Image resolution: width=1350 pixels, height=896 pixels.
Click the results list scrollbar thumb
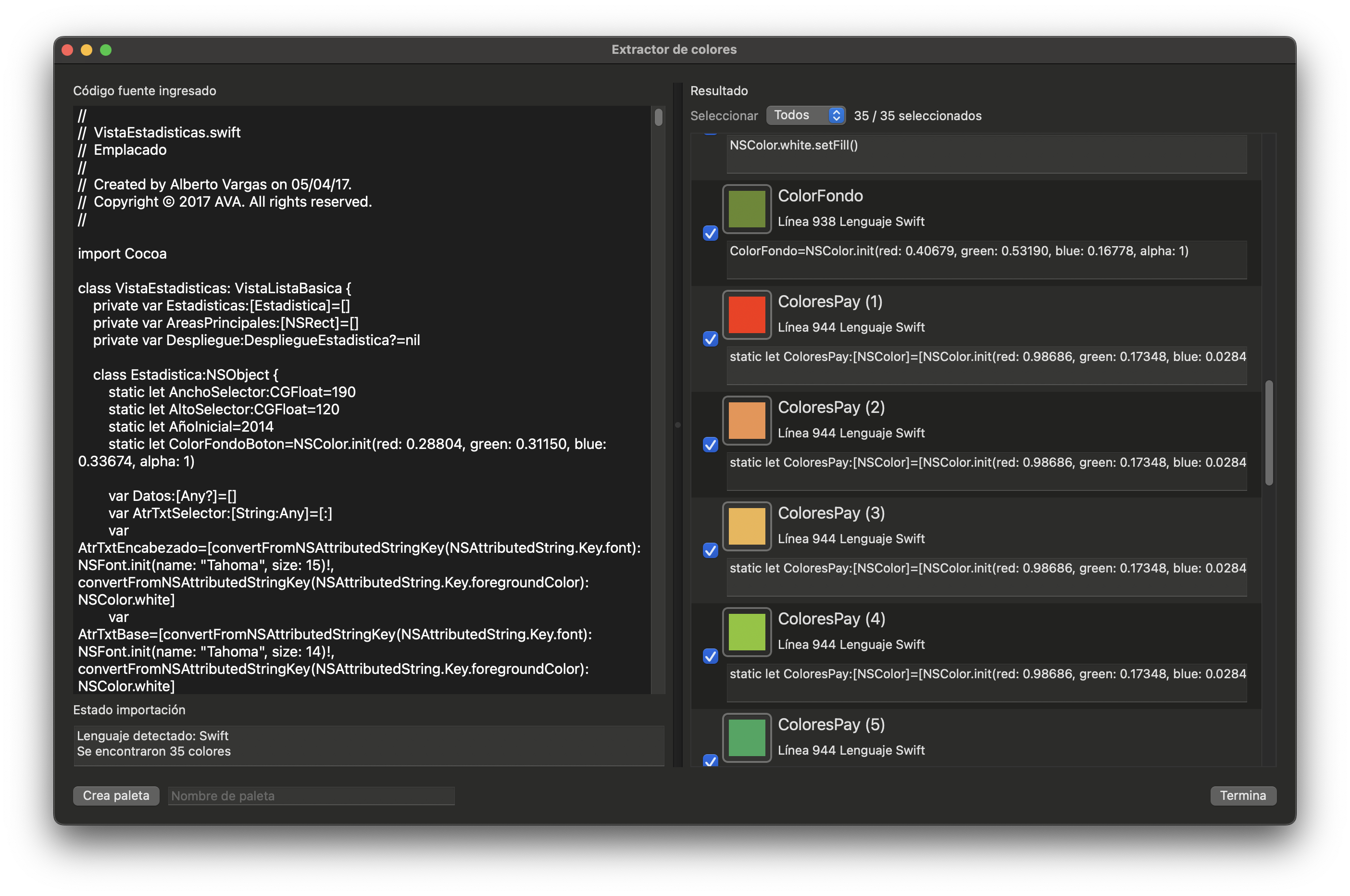1268,433
